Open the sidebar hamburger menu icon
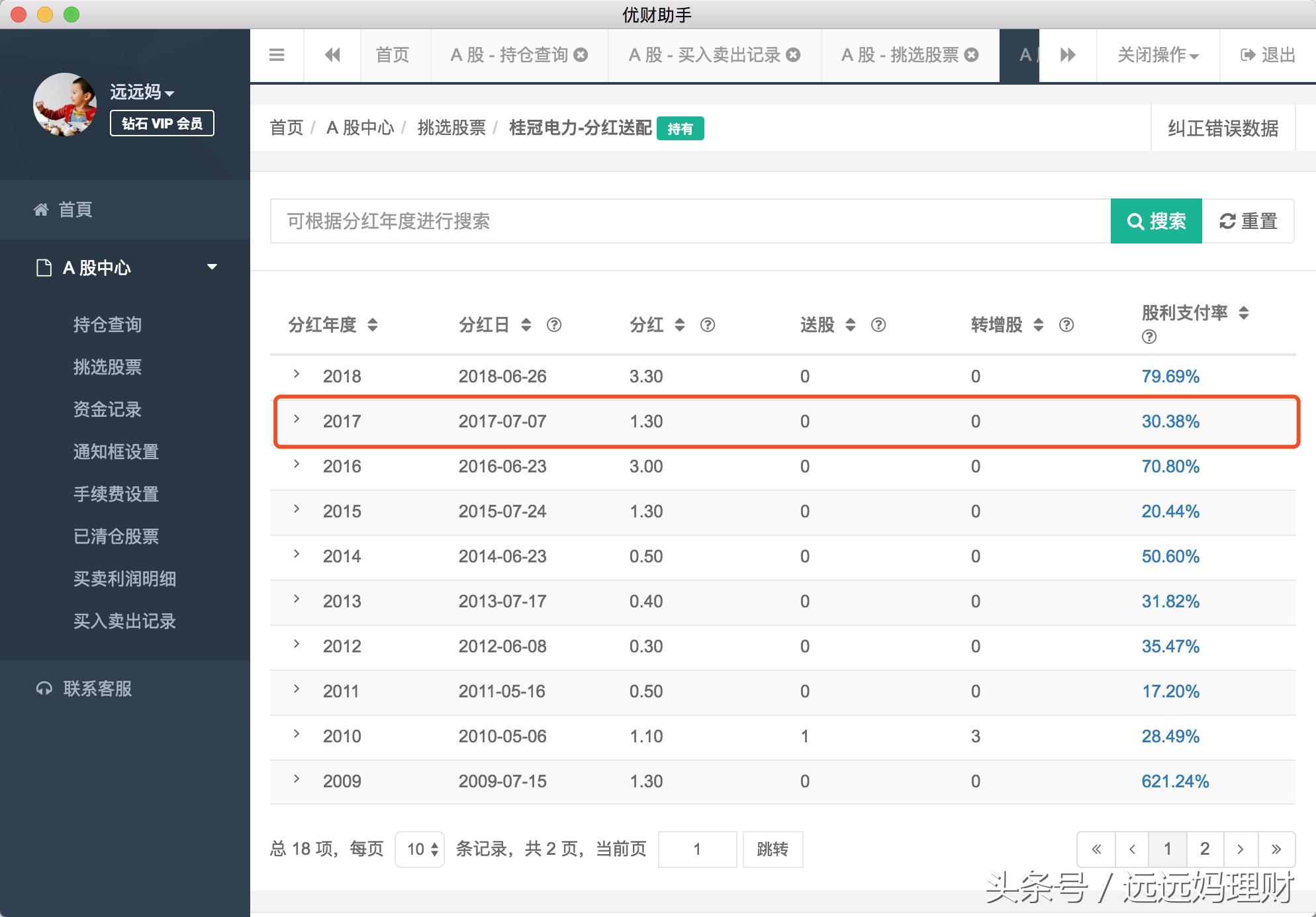 tap(277, 55)
